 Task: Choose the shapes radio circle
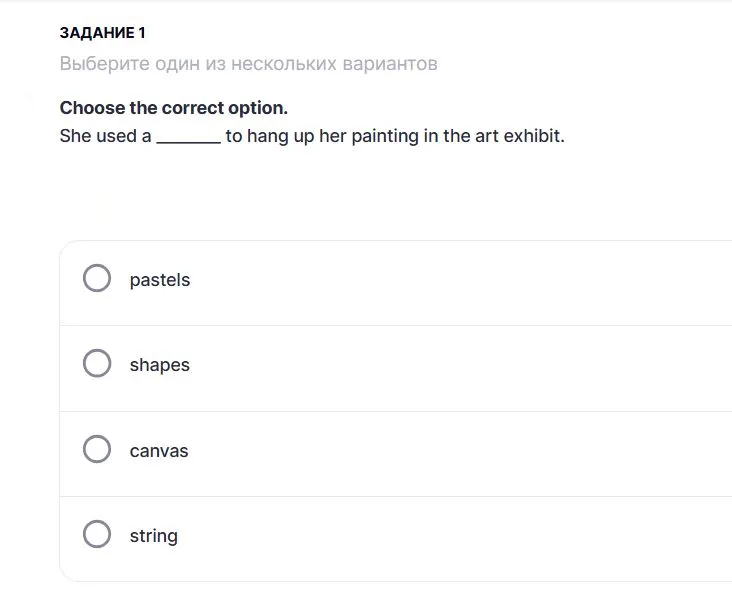[x=97, y=363]
